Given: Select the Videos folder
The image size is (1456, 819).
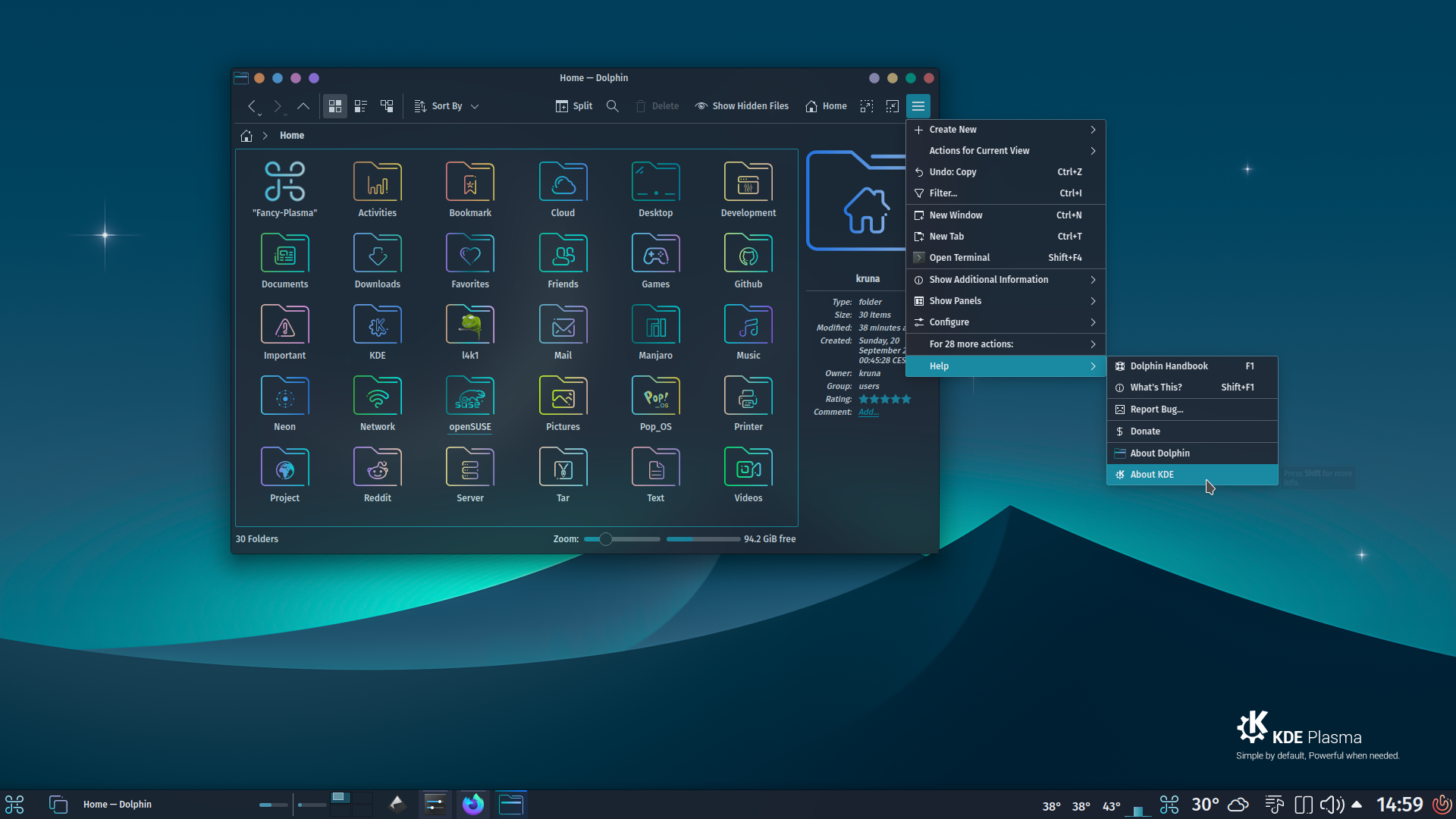Looking at the screenshot, I should [748, 474].
